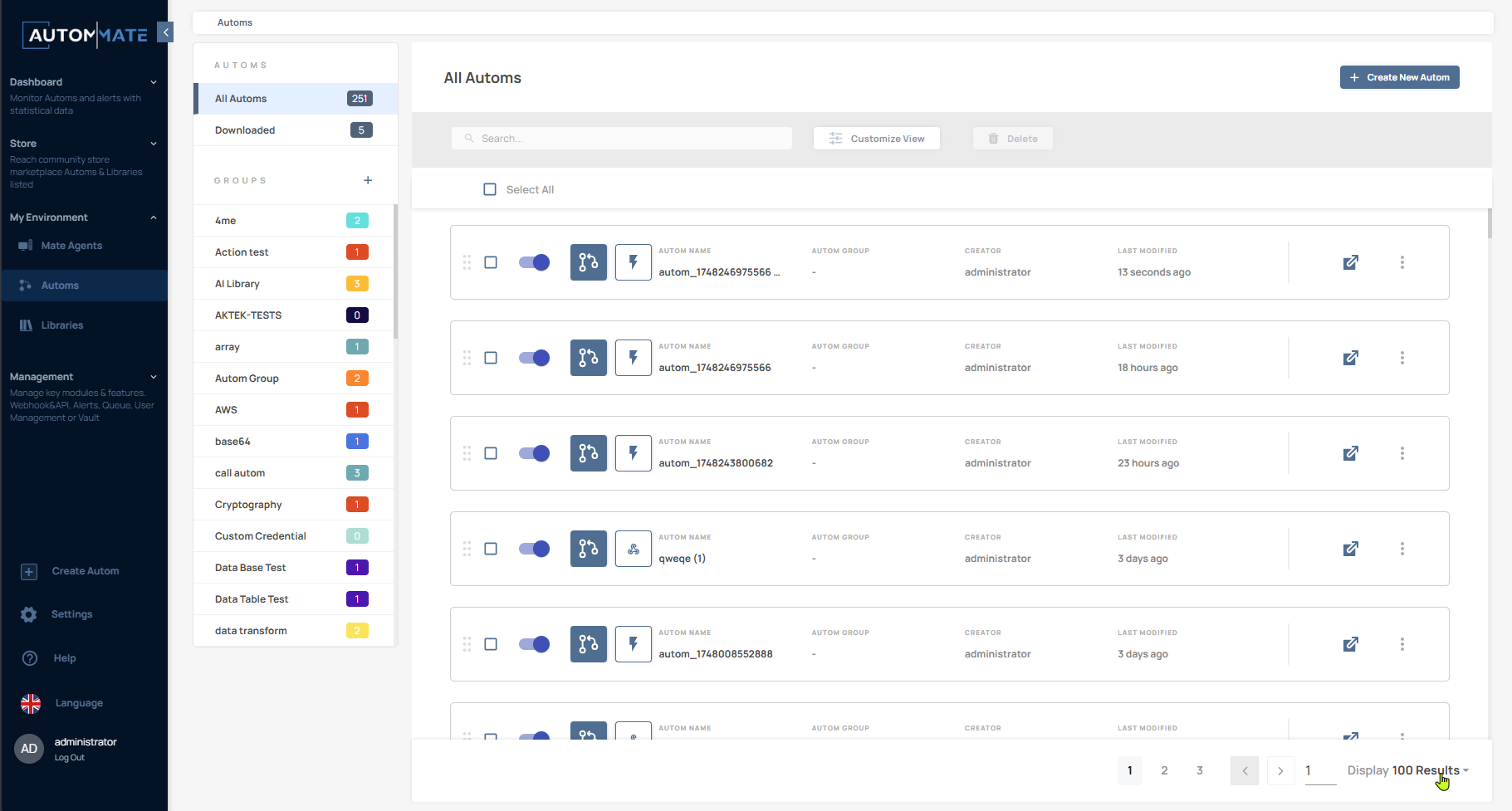Screen dimensions: 1512x811
Task: Collapse the sidebar with the arrow icon
Action: [165, 32]
